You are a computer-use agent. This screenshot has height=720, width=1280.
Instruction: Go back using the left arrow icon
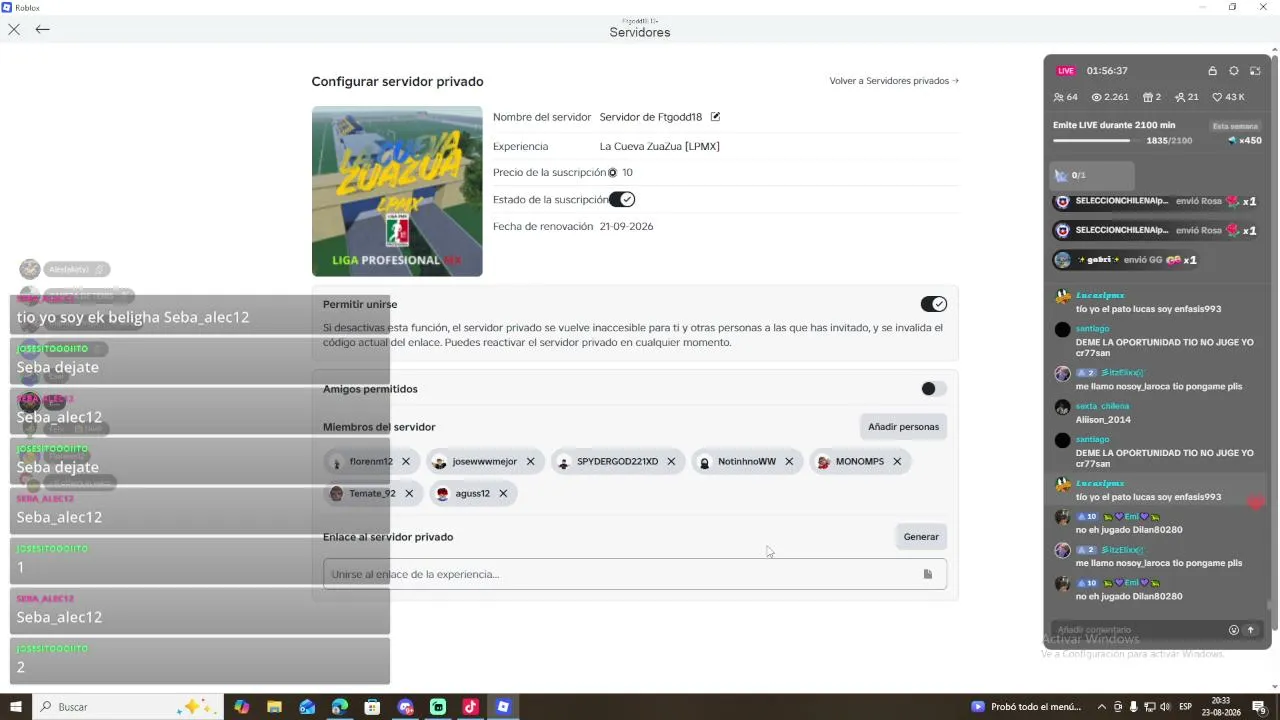coord(42,30)
